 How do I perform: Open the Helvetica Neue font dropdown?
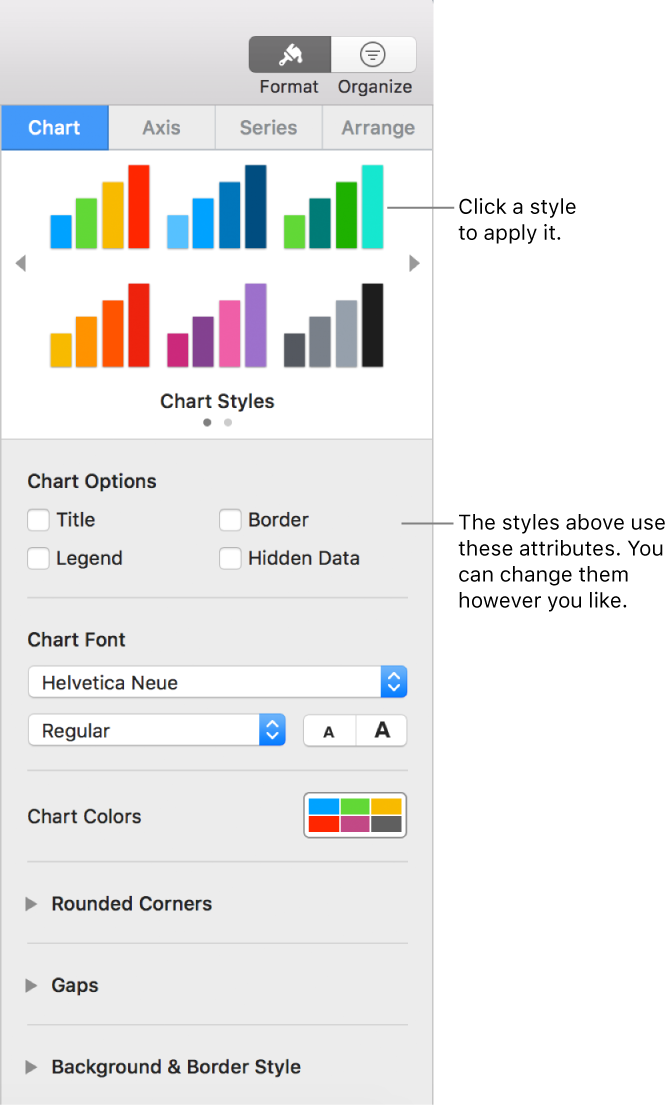tap(217, 682)
